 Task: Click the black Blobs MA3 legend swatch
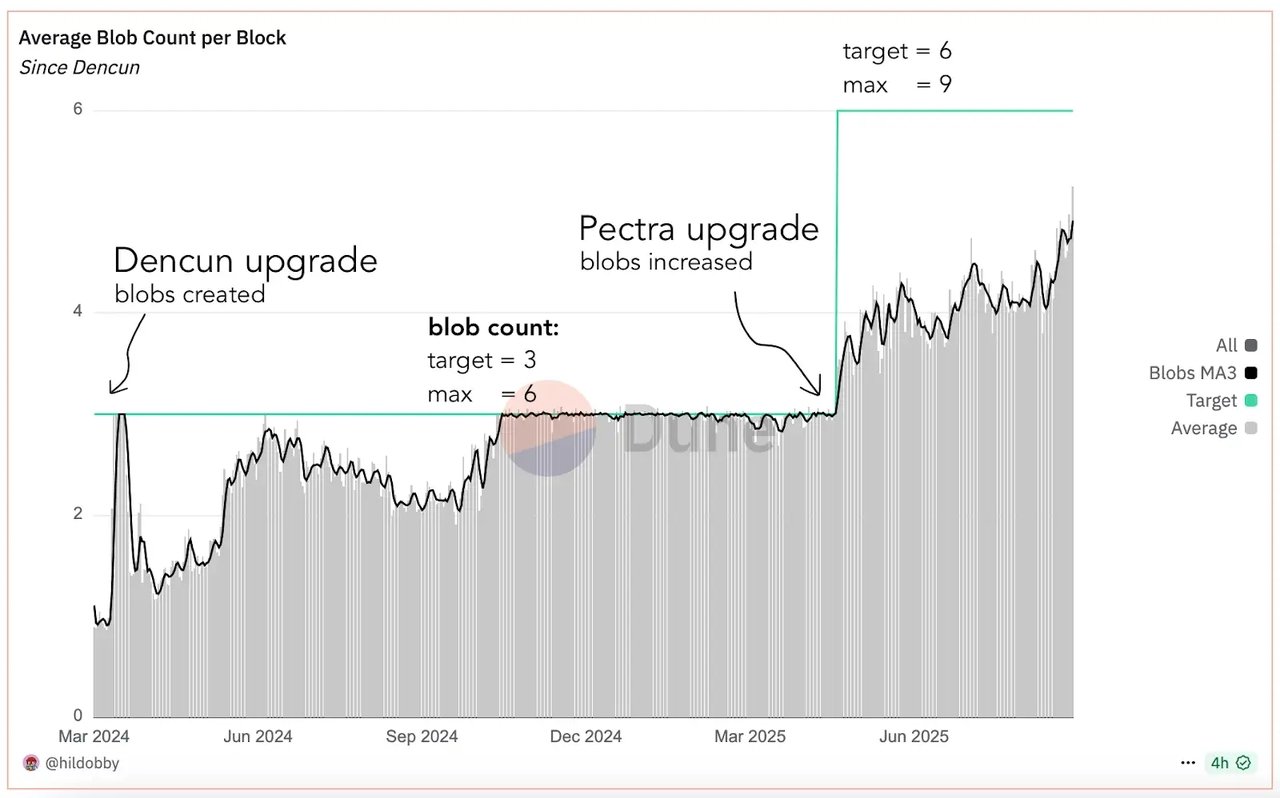pyautogui.click(x=1251, y=373)
